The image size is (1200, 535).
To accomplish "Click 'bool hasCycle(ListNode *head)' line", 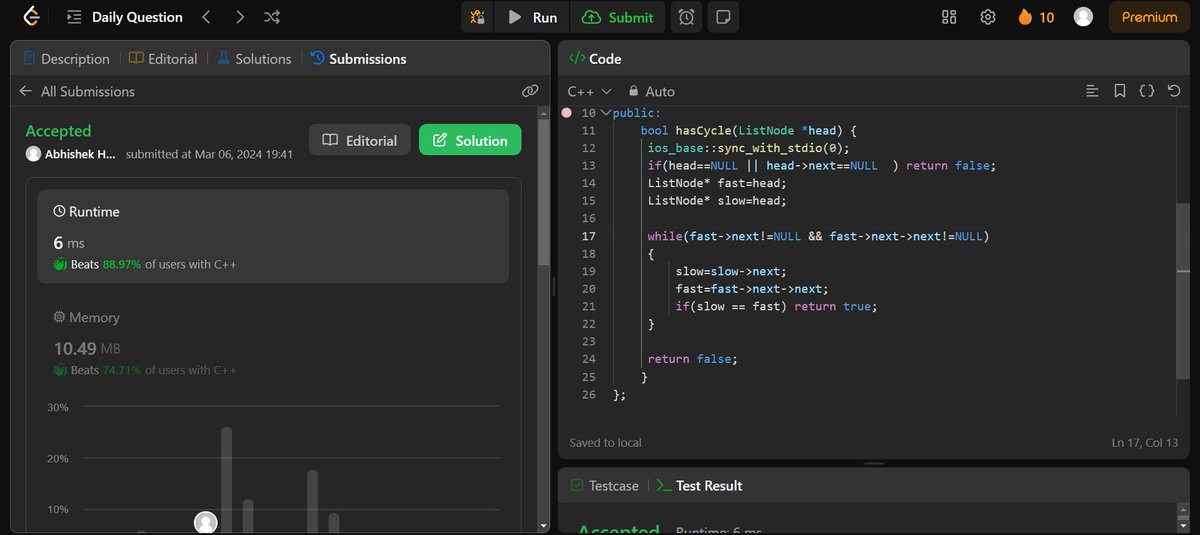I will click(x=749, y=131).
